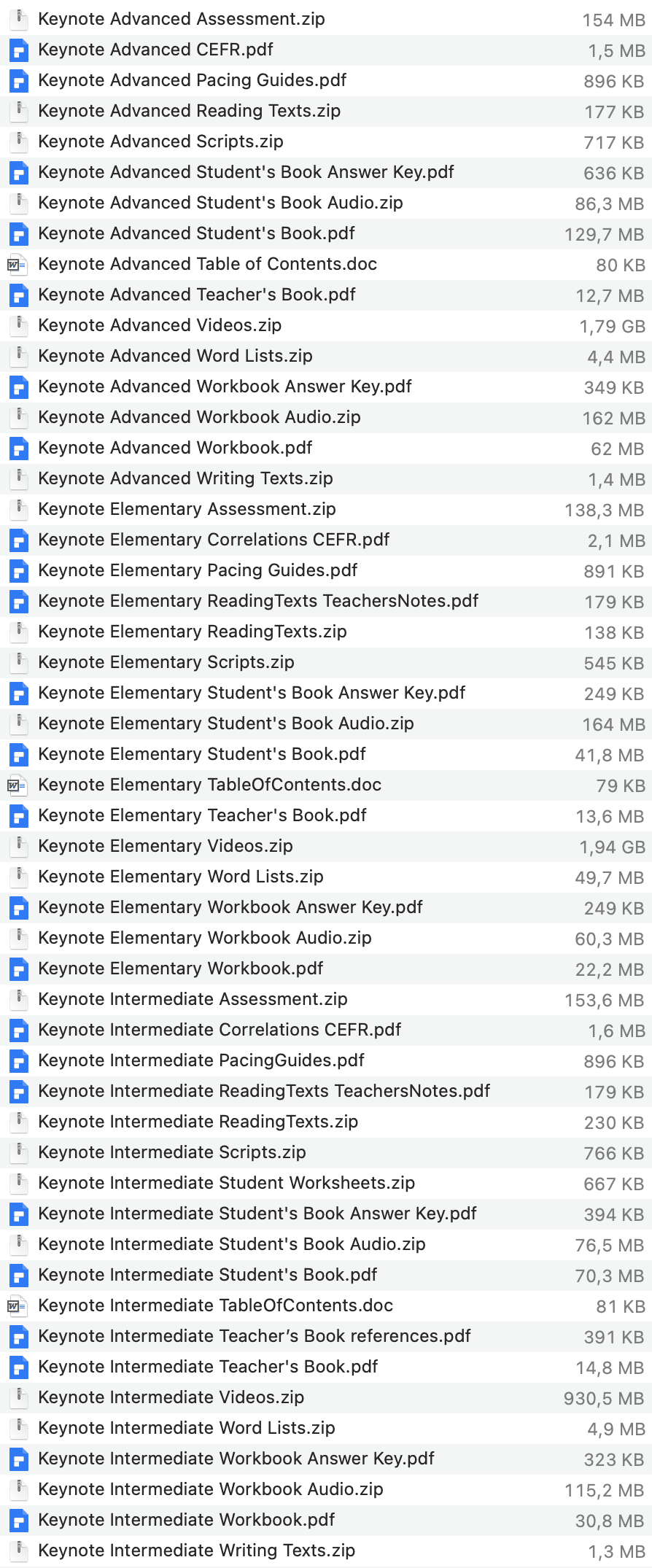The image size is (652, 1568).
Task: Select Keynote Elementary Student's Book Audio.zip
Action: click(x=226, y=723)
